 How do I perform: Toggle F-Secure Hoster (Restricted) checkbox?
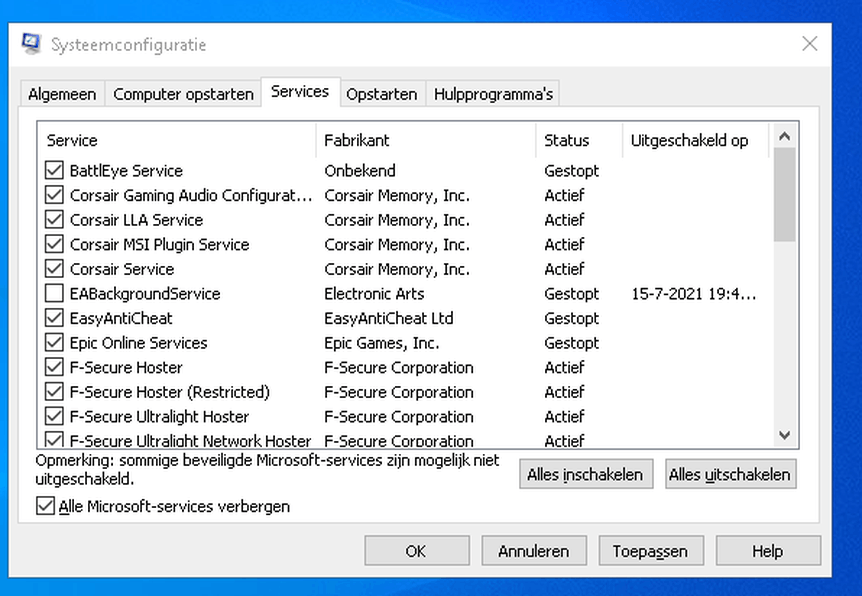tap(54, 392)
